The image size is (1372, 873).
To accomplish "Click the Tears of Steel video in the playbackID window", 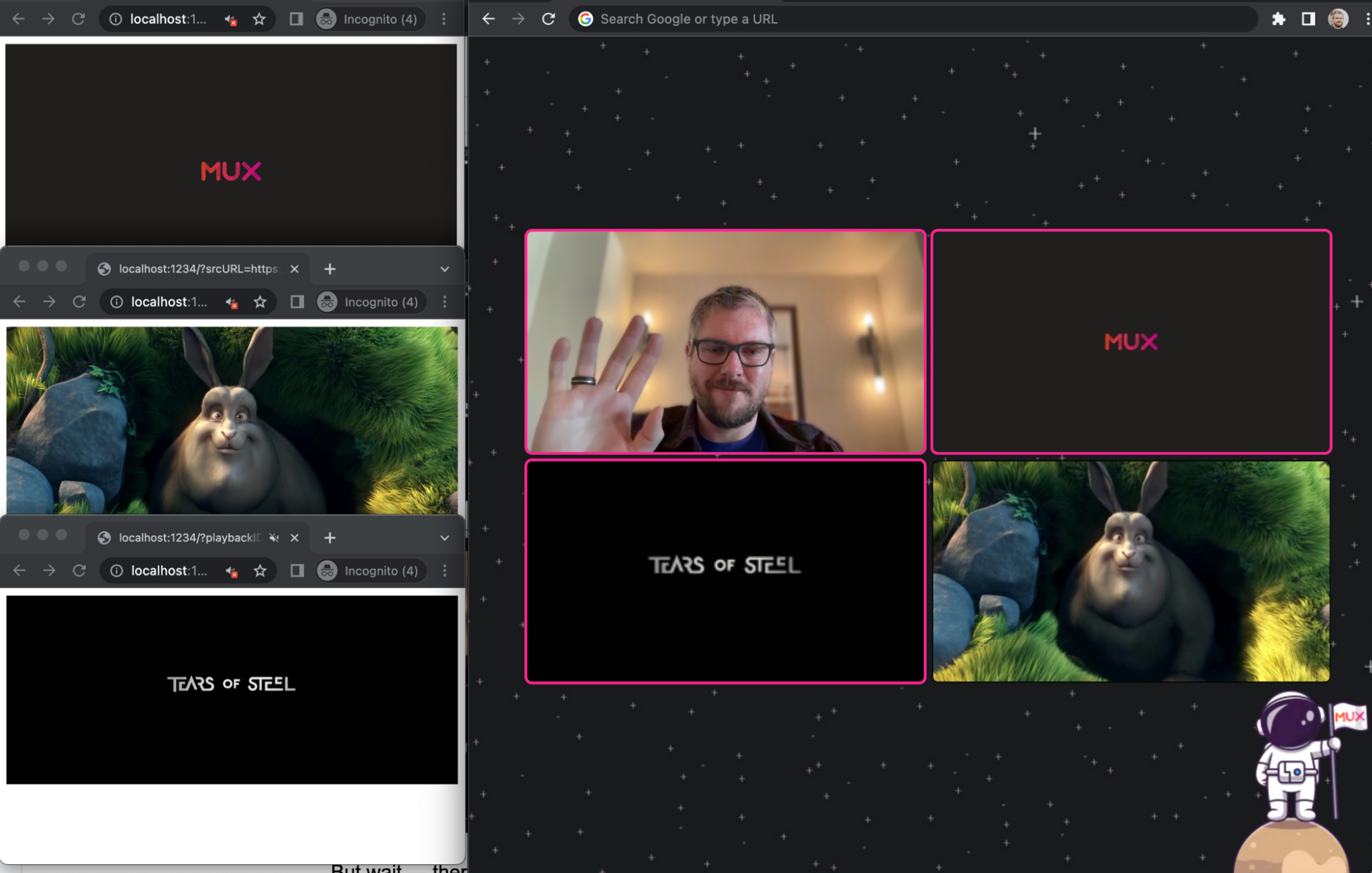I will tap(232, 690).
